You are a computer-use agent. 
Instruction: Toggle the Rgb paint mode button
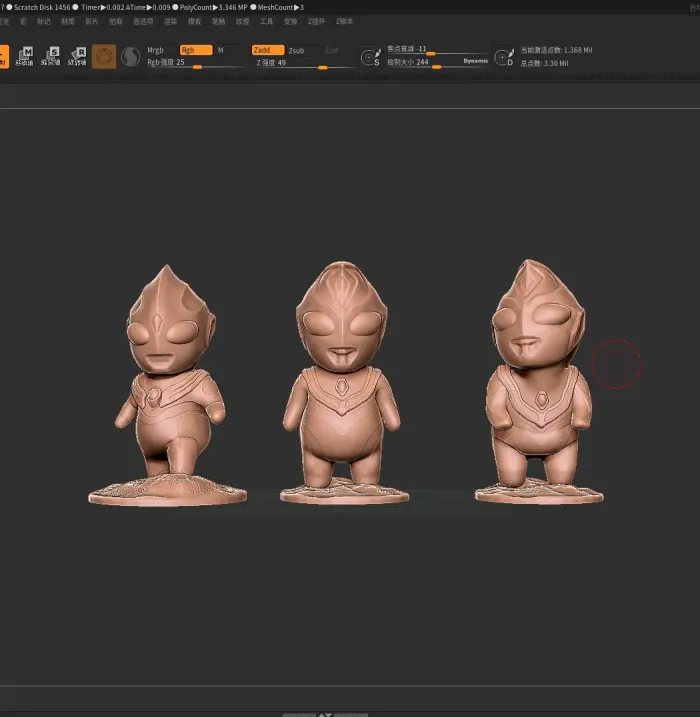196,50
